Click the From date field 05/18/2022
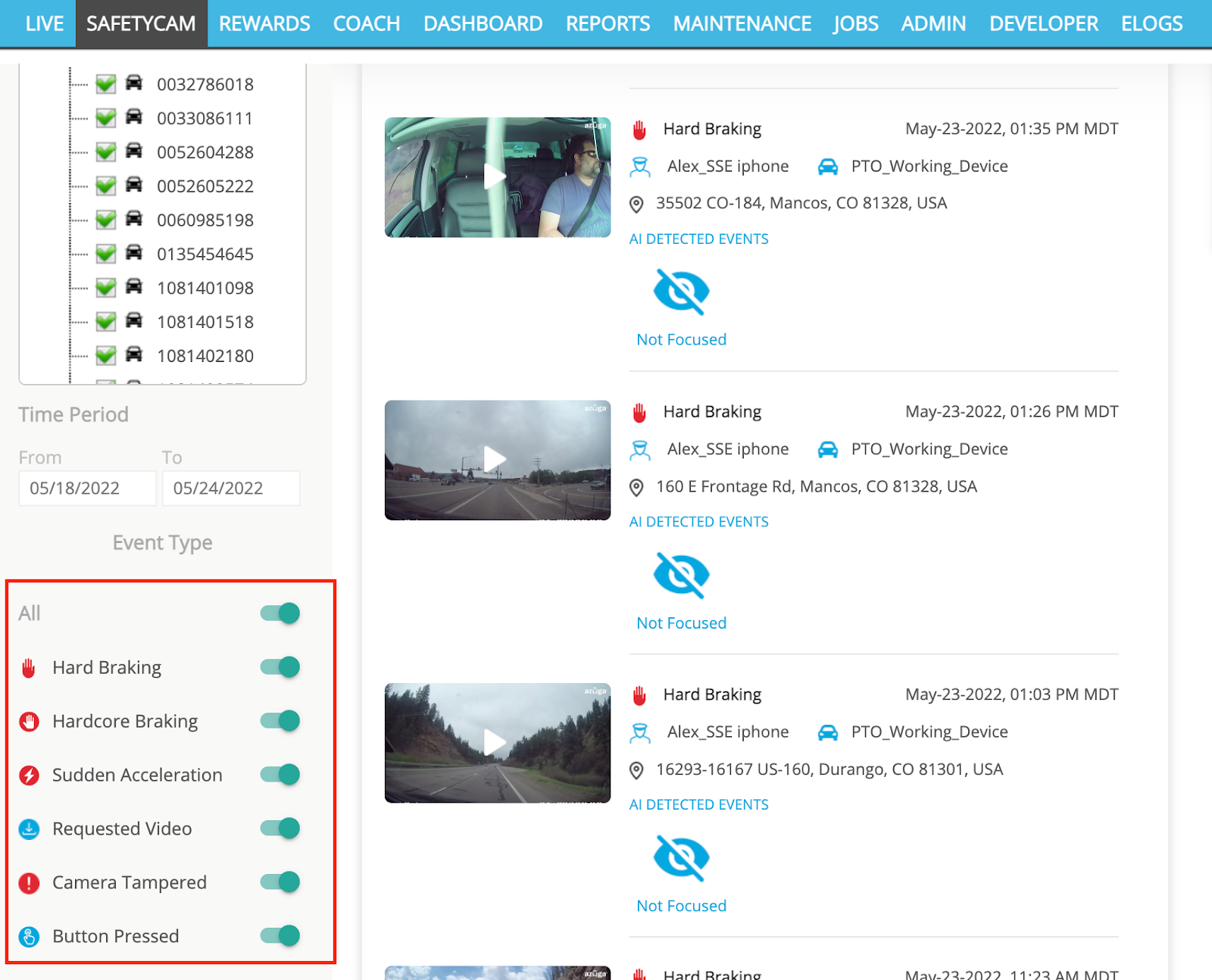The width and height of the screenshot is (1212, 980). (x=87, y=488)
